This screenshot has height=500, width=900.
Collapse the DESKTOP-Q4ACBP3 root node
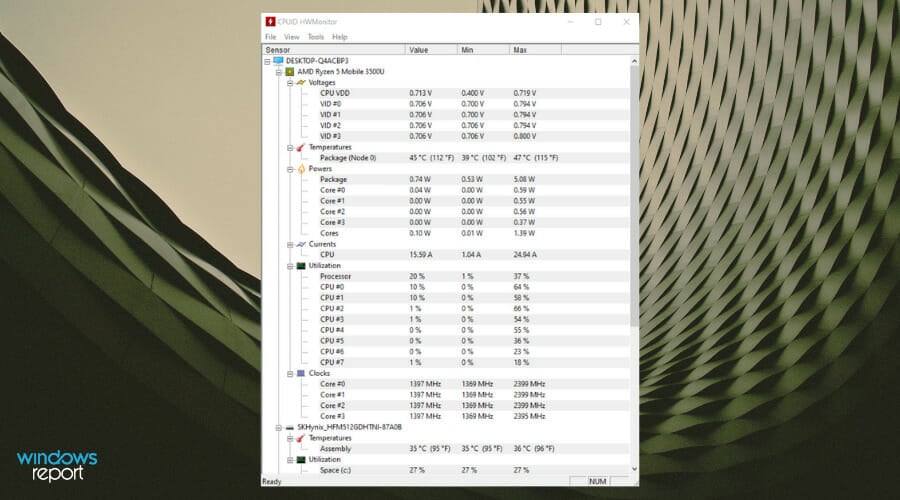tap(267, 61)
